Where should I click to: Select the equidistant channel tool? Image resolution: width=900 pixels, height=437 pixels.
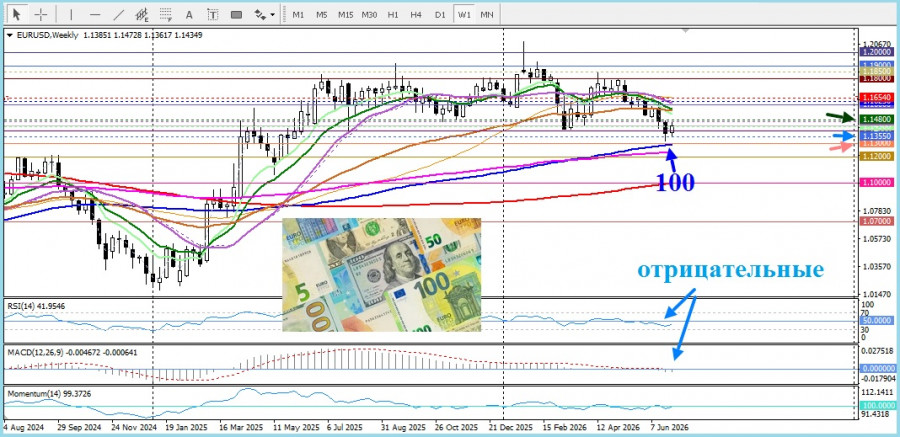(142, 14)
